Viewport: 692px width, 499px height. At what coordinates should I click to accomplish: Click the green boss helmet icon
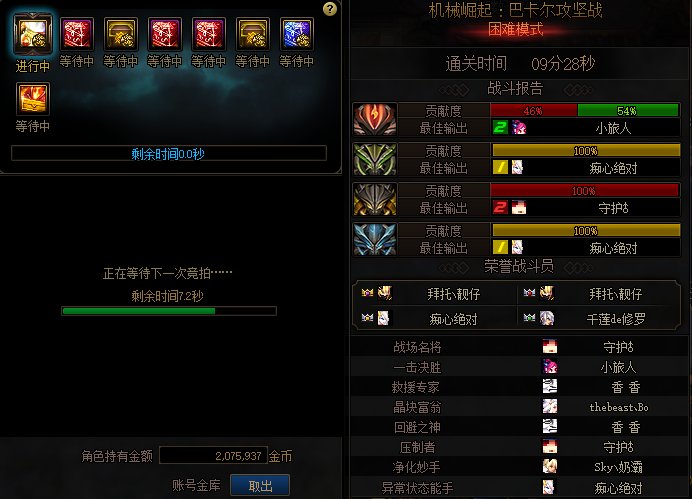375,159
